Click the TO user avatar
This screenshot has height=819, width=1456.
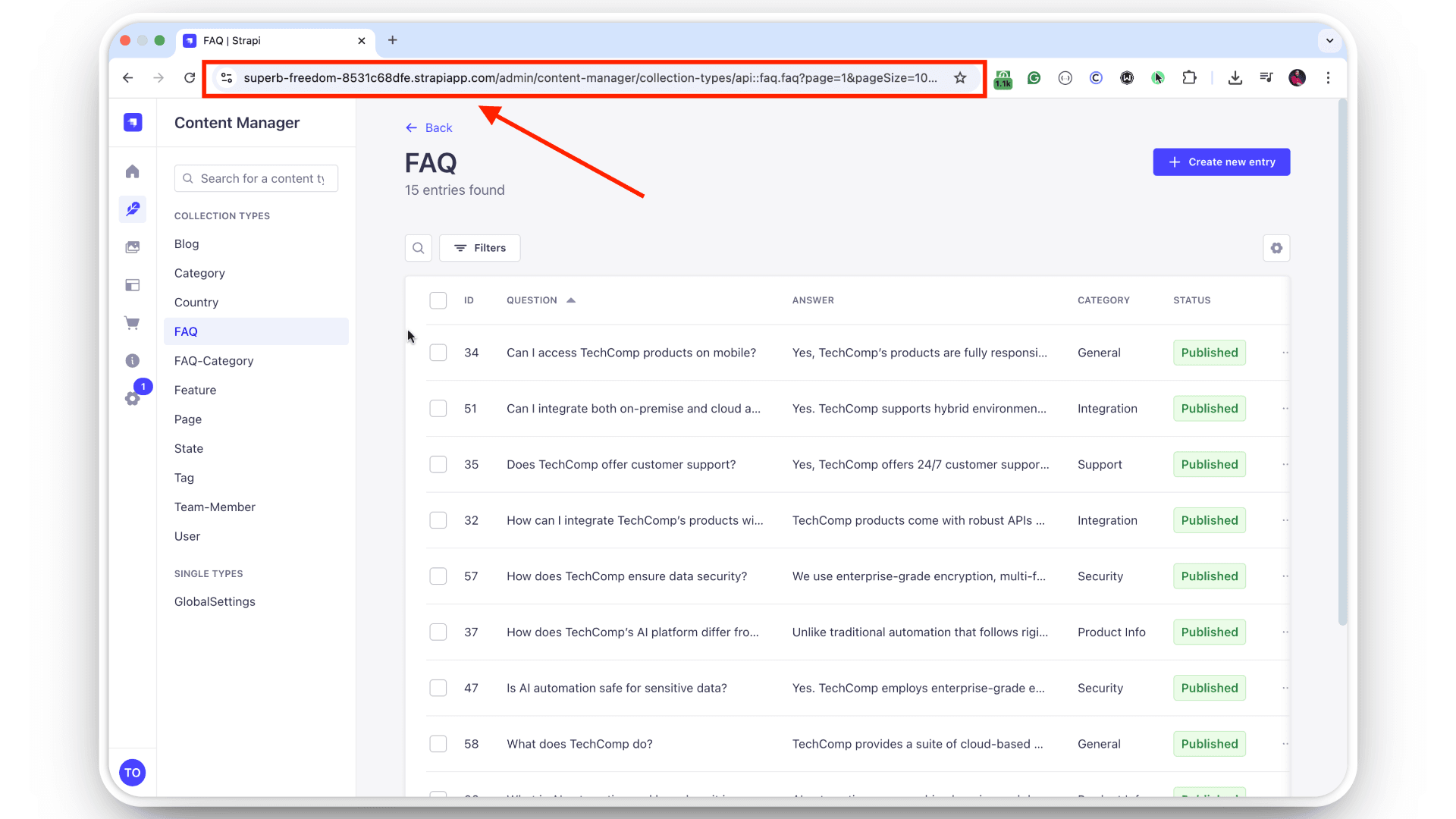pos(133,773)
